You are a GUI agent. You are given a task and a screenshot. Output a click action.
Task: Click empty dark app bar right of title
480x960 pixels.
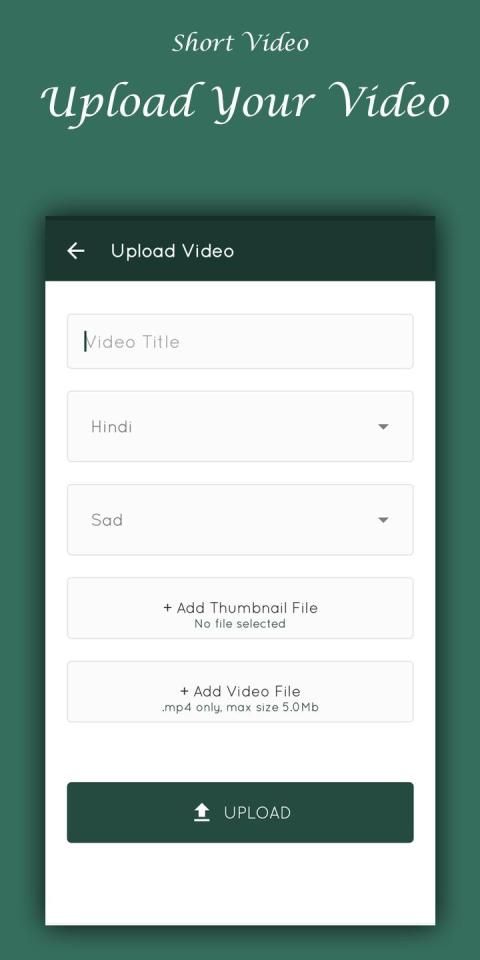pyautogui.click(x=334, y=250)
